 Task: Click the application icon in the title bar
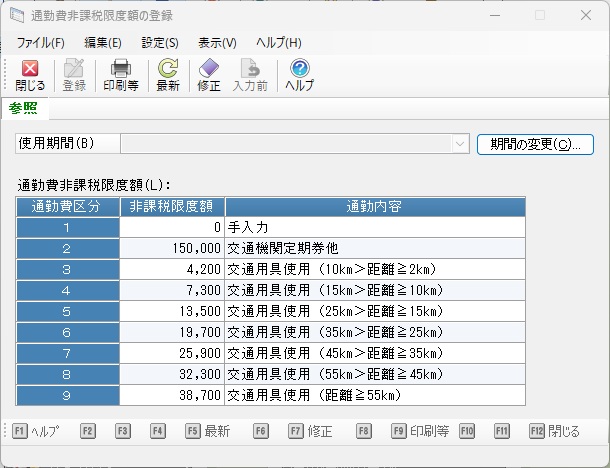point(17,15)
